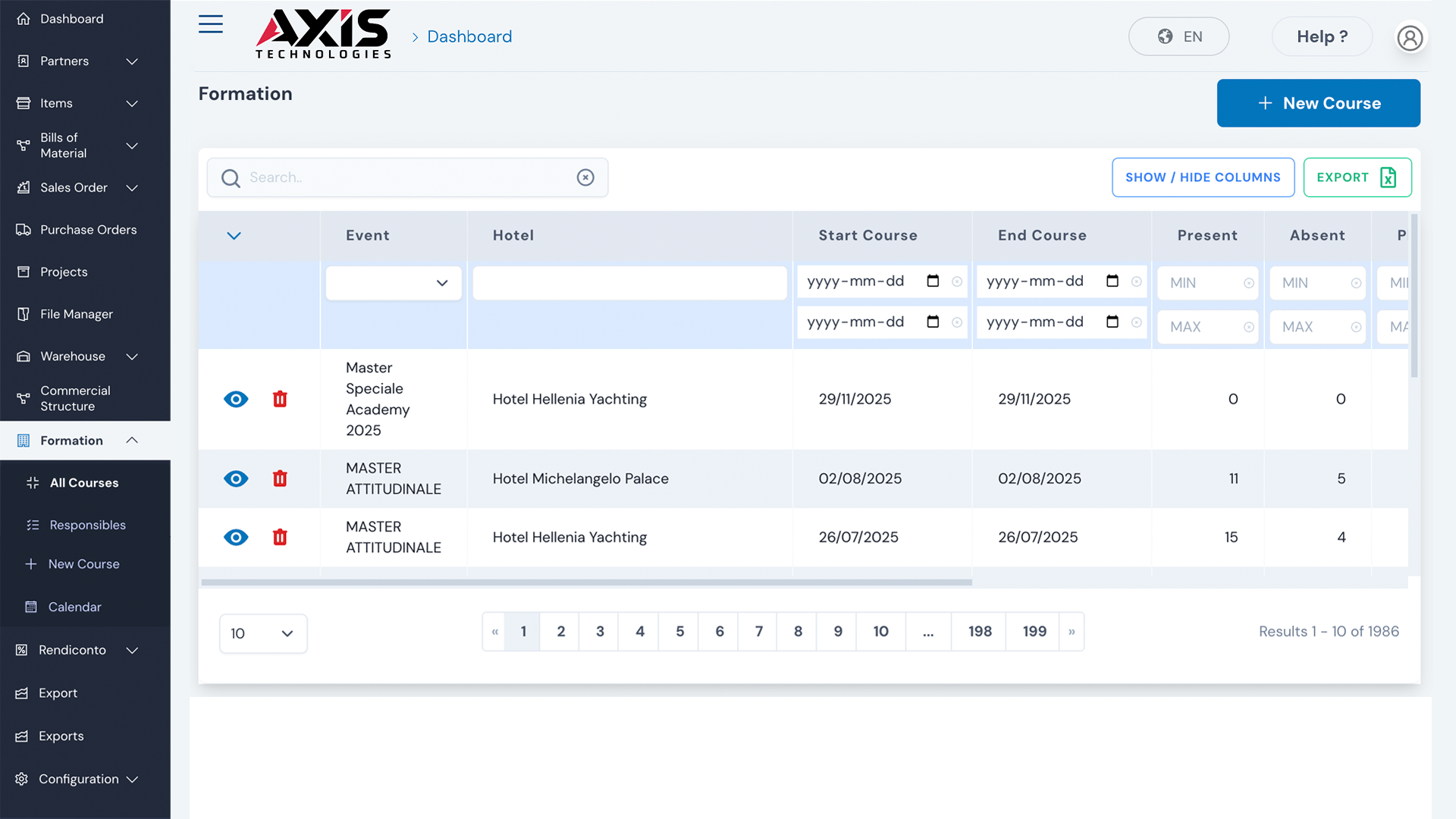View the Master Speciale Academy 2025 course
Viewport: 1456px width, 819px height.
[x=236, y=399]
